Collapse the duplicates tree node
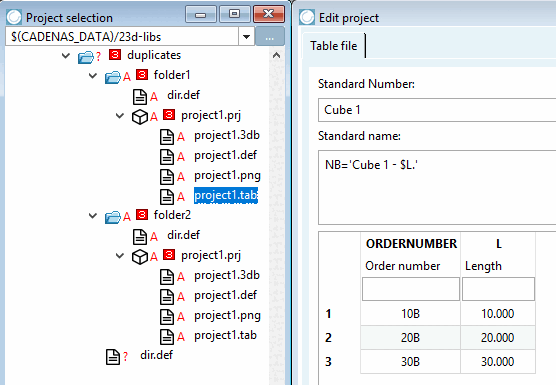The image size is (556, 385). pos(66,55)
